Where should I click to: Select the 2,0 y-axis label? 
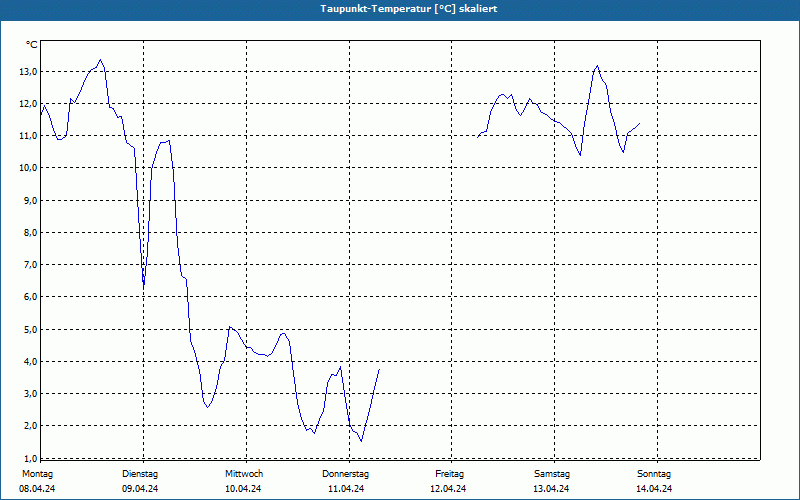(x=30, y=426)
